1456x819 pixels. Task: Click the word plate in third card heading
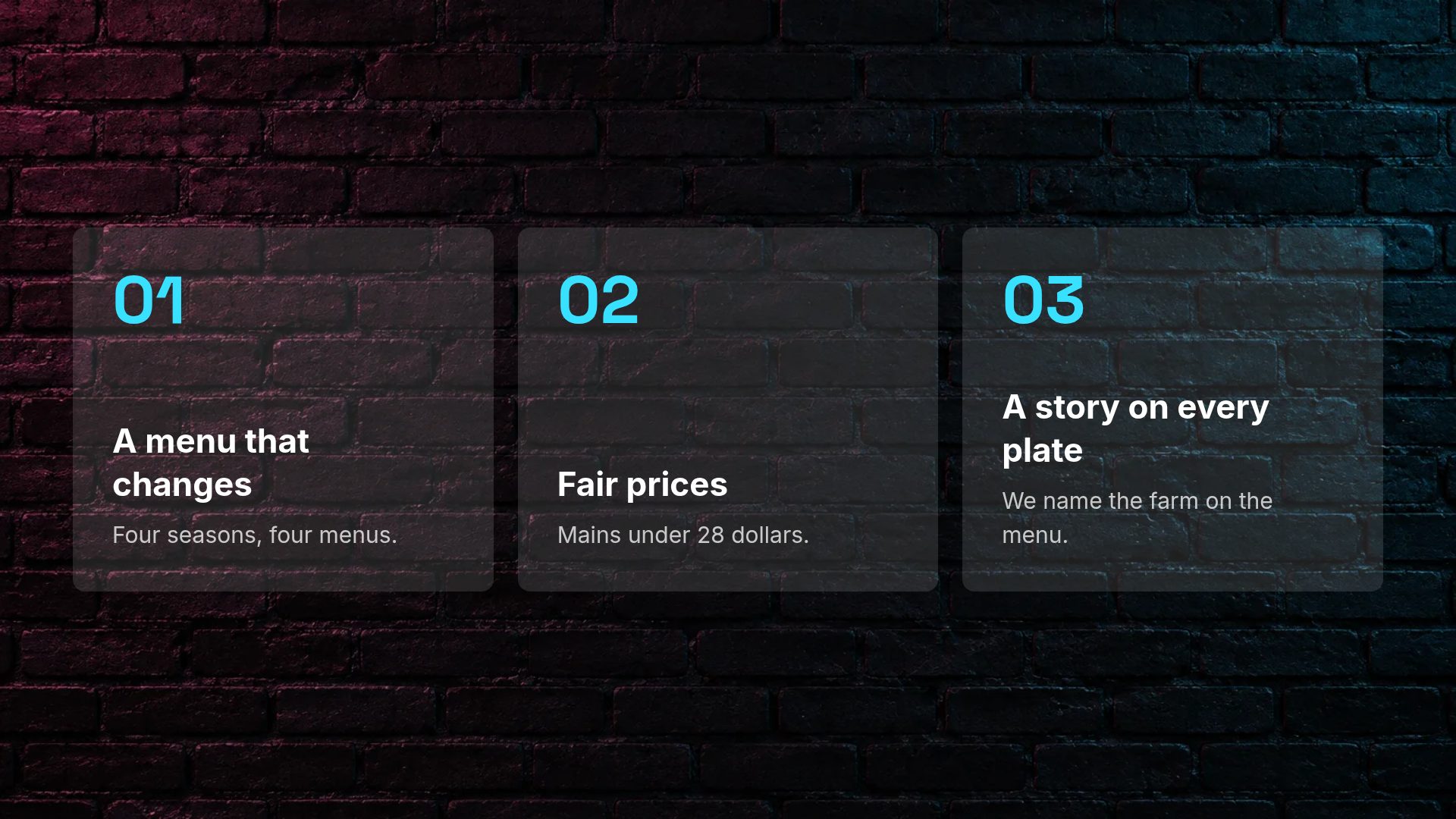(x=1042, y=451)
